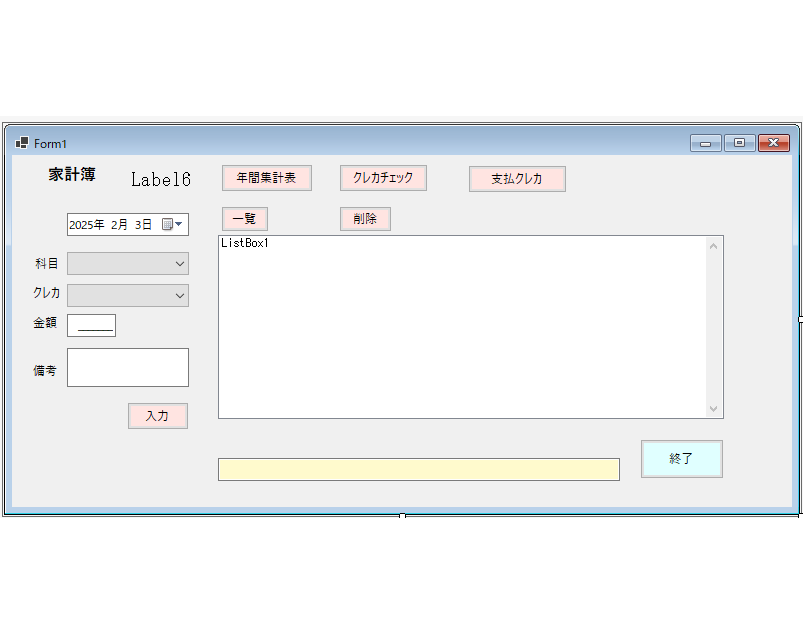Click the listbox scroll up arrow

click(x=713, y=246)
